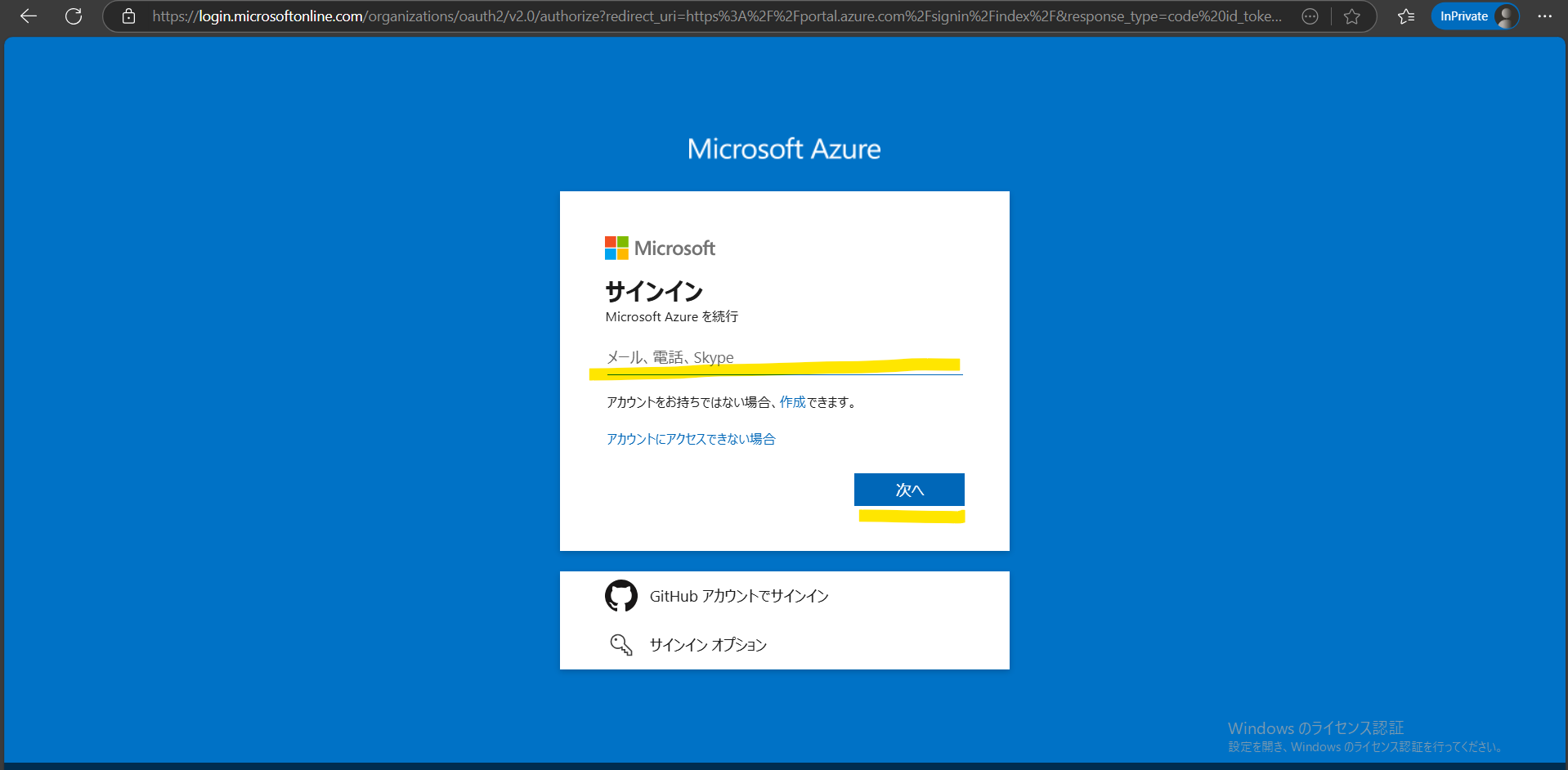The height and width of the screenshot is (770, 1568).
Task: Click the GitHub octocat icon
Action: click(620, 596)
